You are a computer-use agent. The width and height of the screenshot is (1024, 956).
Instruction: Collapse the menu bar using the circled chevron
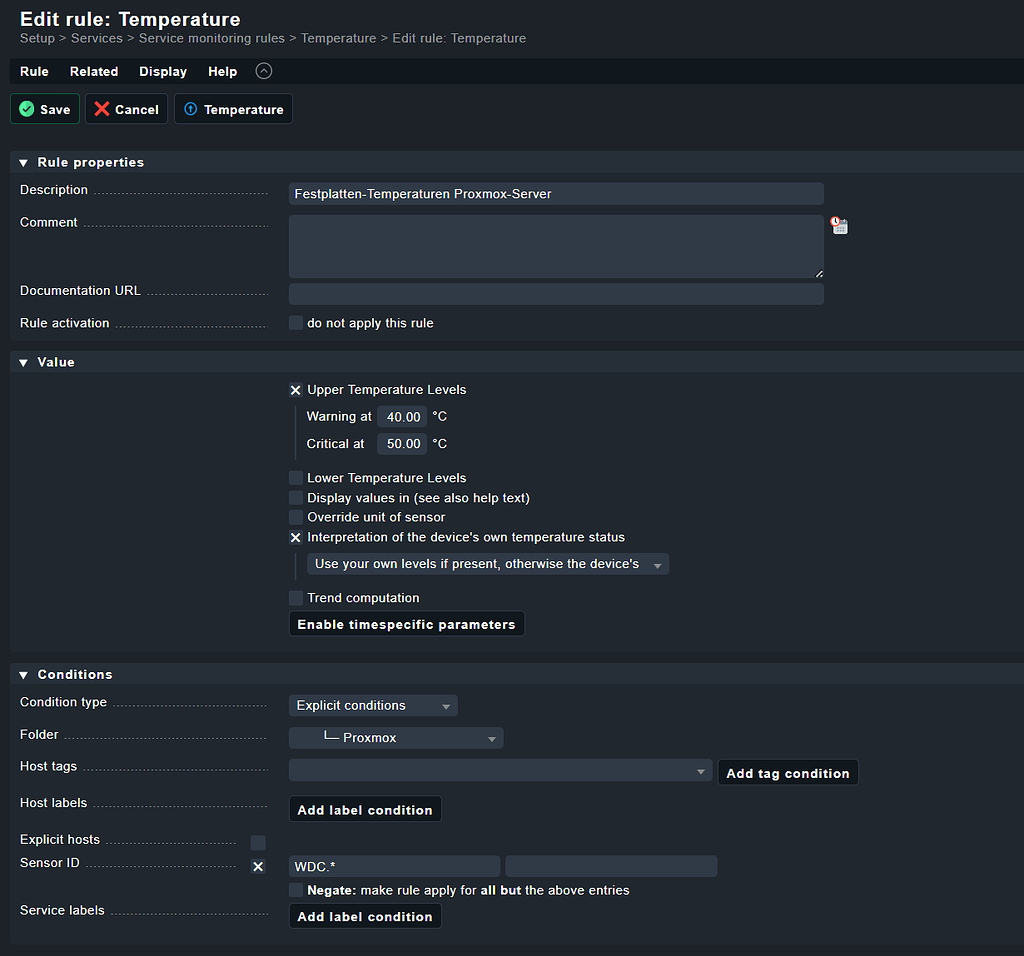(x=264, y=71)
